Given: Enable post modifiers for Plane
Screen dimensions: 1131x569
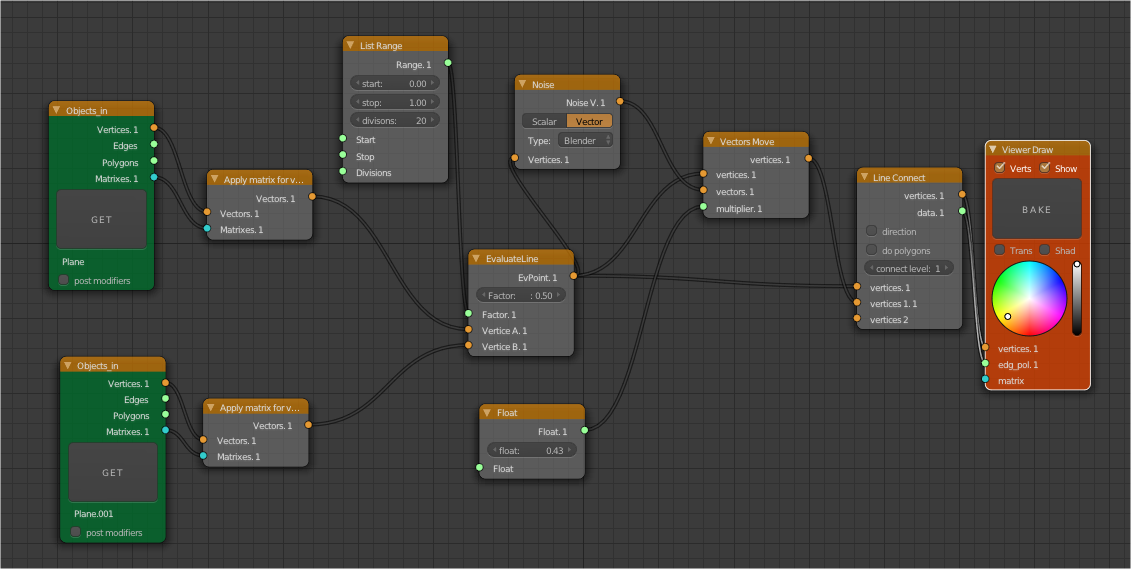Looking at the screenshot, I should (63, 280).
